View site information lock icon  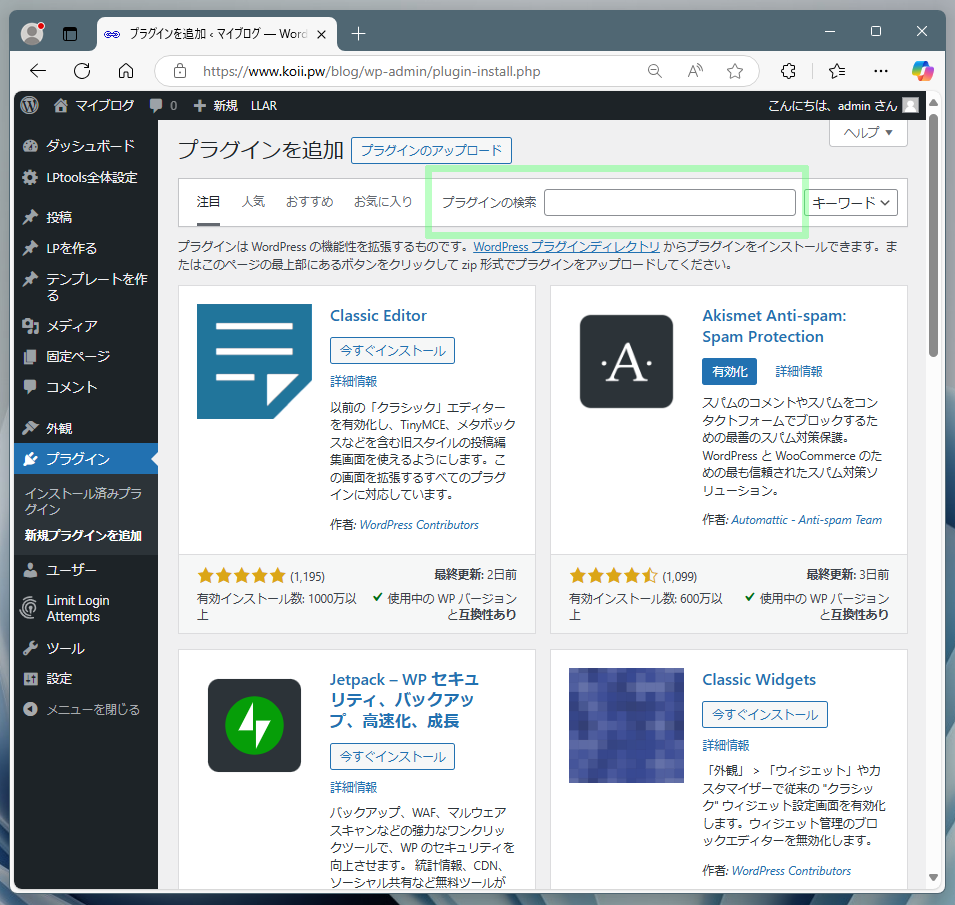(180, 71)
